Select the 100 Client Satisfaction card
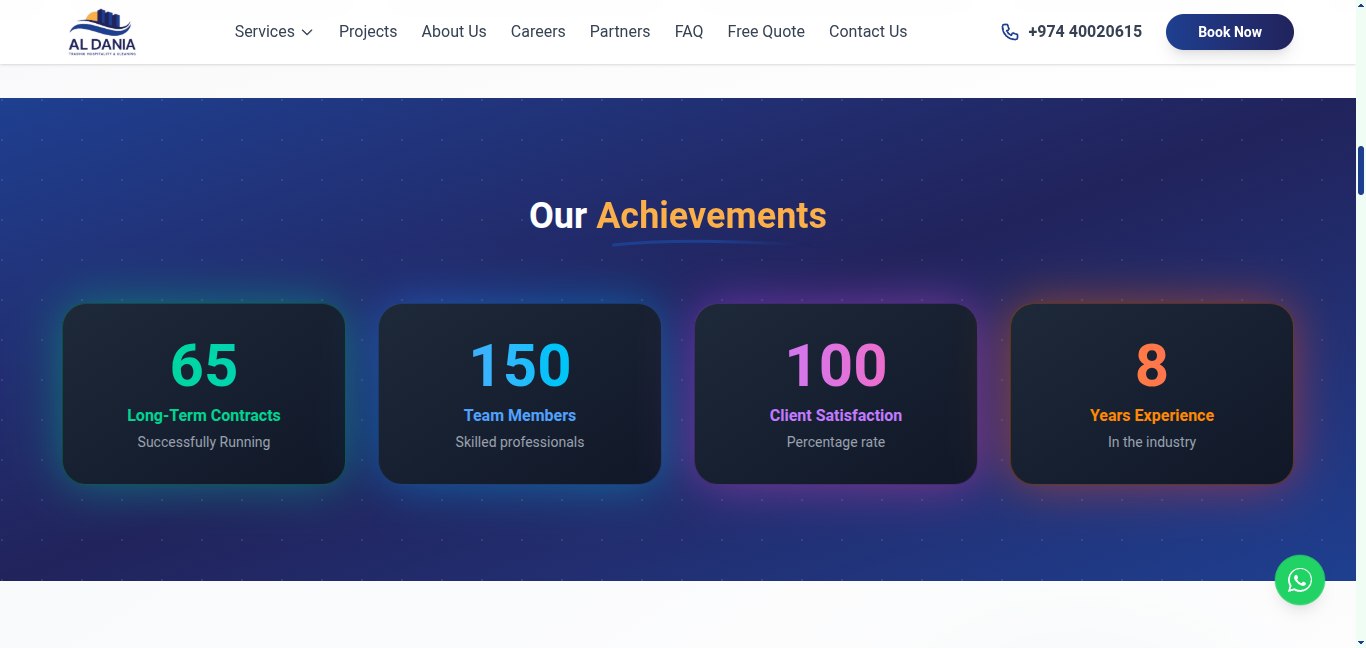 click(x=836, y=394)
